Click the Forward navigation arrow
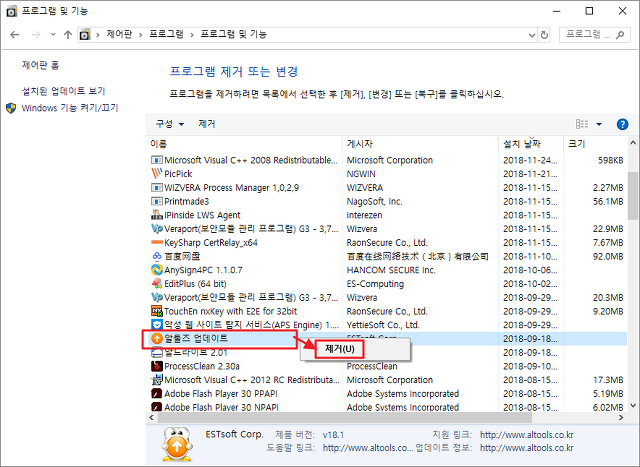640x467 pixels. point(36,35)
